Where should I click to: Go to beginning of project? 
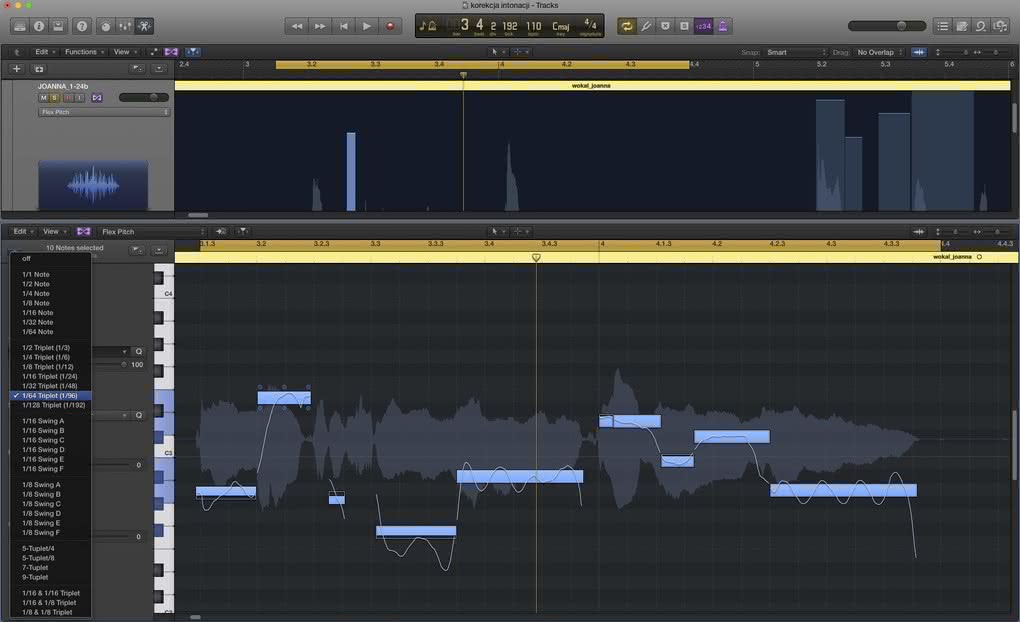(x=343, y=26)
